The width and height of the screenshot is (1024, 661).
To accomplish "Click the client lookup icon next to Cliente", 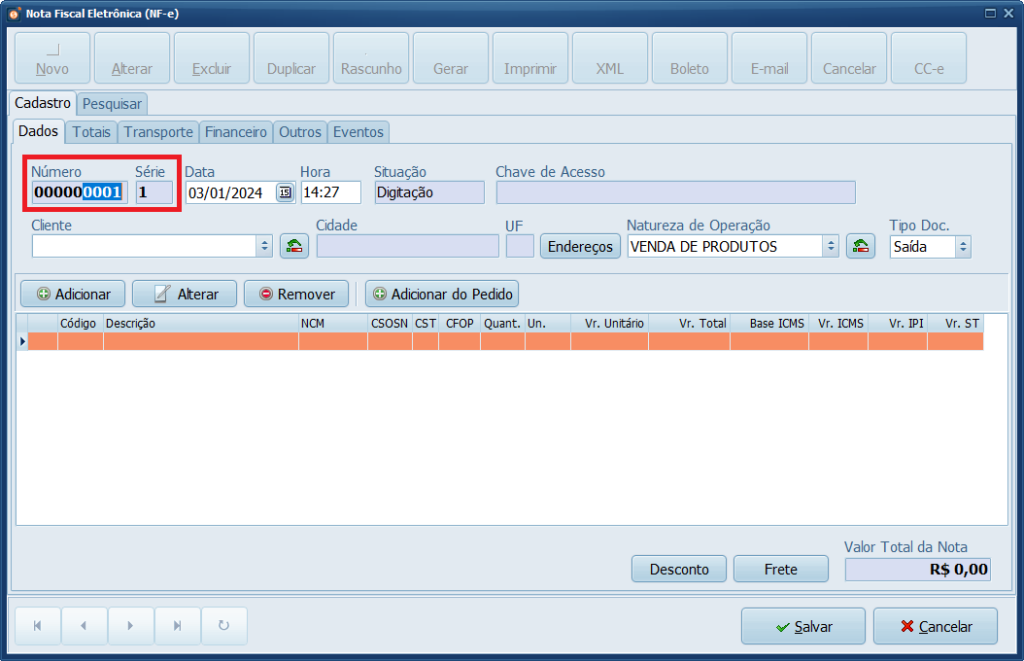I will pos(294,246).
